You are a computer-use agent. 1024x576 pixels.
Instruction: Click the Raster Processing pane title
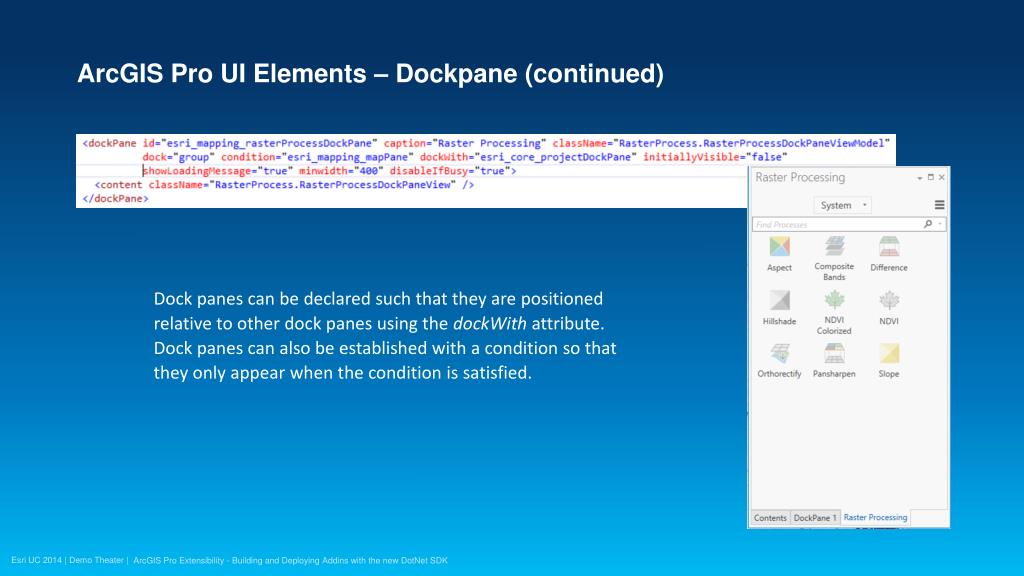tap(800, 178)
